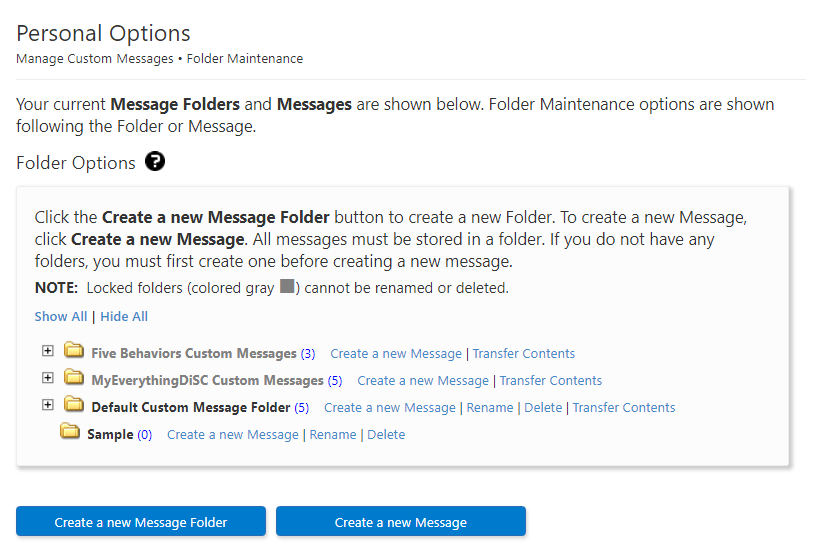Expand the MyEverythingDiSC Custom Messages folder

pos(47,378)
